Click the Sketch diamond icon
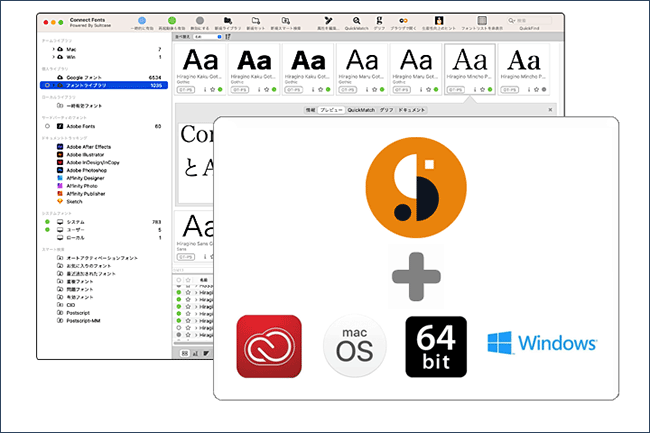This screenshot has height=433, width=650. click(x=60, y=201)
